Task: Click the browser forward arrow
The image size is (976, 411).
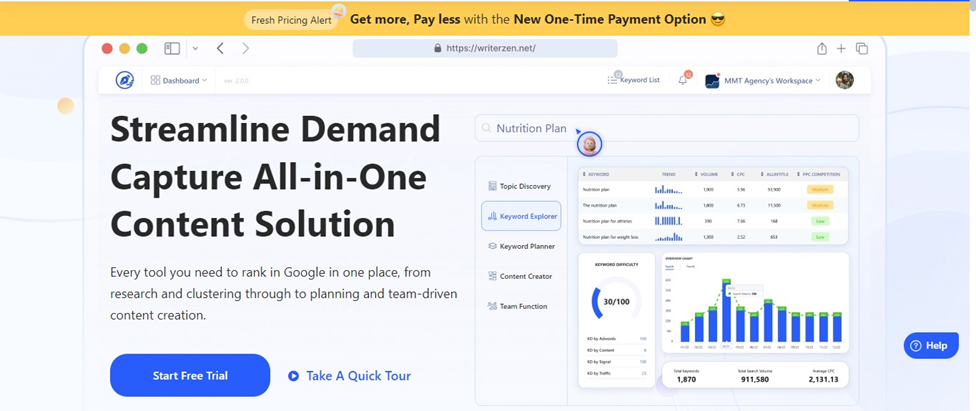Action: (246, 48)
